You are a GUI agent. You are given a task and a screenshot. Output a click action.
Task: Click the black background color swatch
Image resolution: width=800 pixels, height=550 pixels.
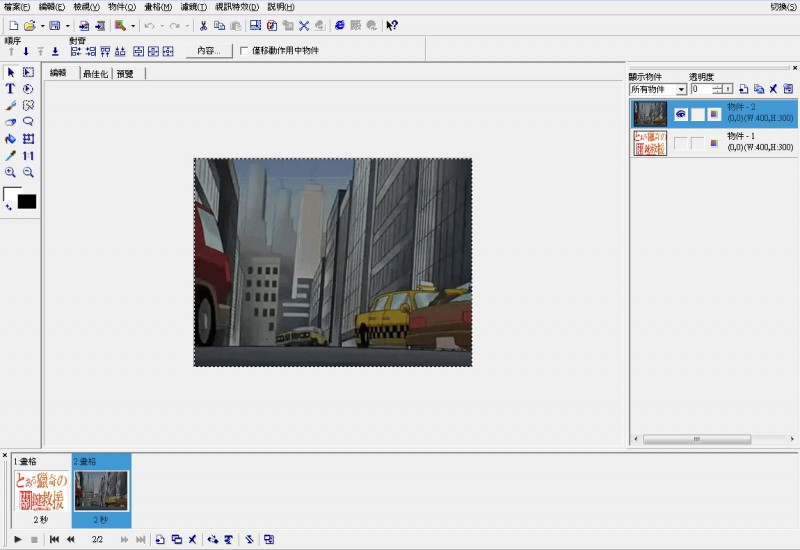tap(27, 202)
